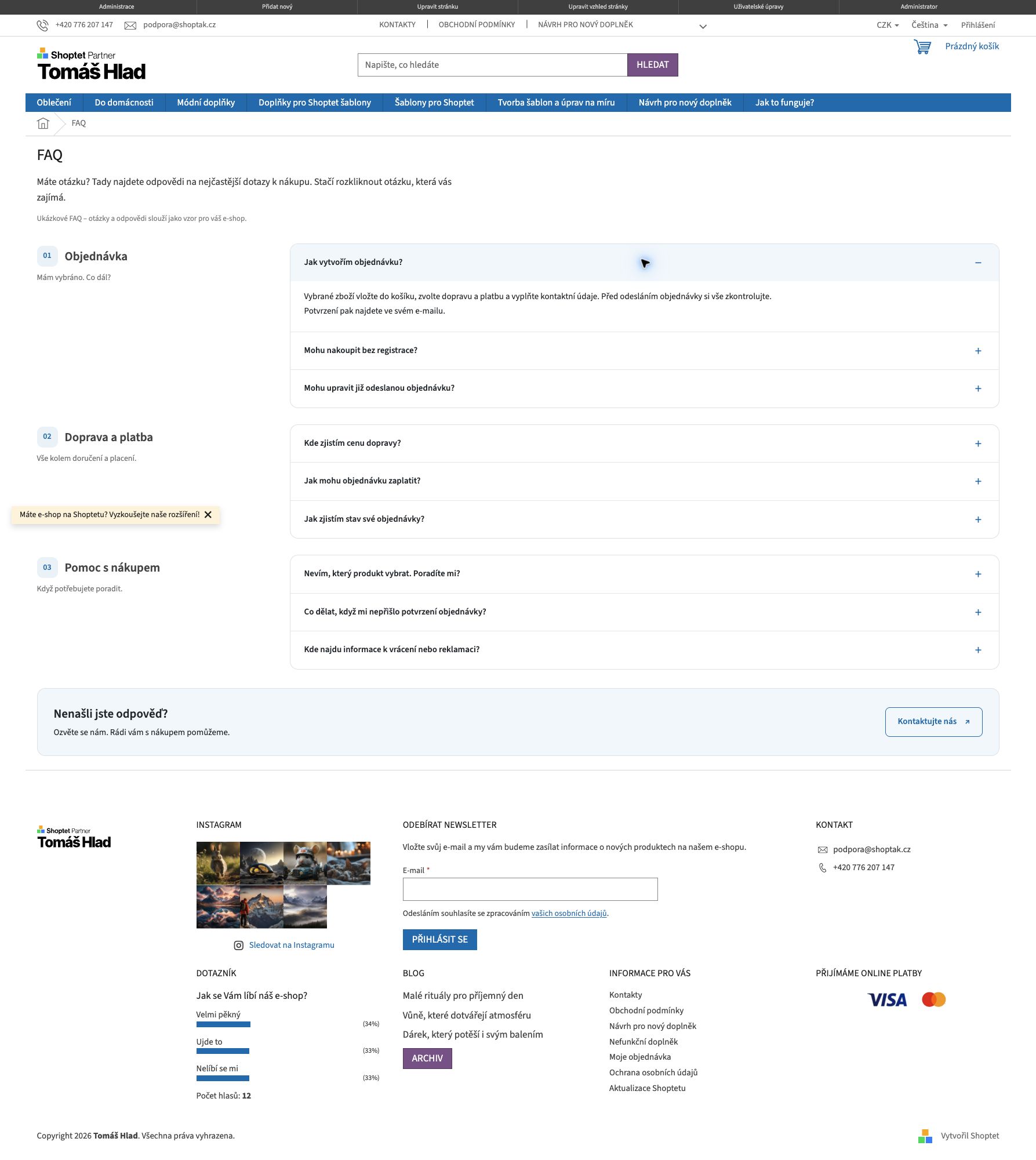This screenshot has width=1036, height=1160.
Task: Click the HLEDAT search button
Action: click(652, 65)
